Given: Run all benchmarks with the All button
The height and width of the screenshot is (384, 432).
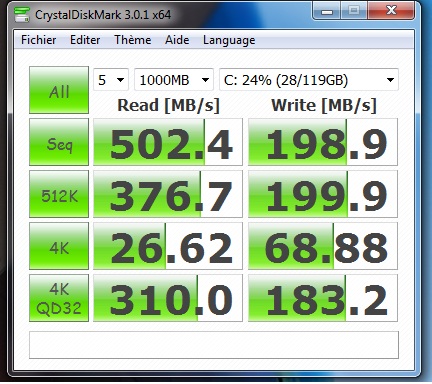Looking at the screenshot, I should pyautogui.click(x=59, y=90).
